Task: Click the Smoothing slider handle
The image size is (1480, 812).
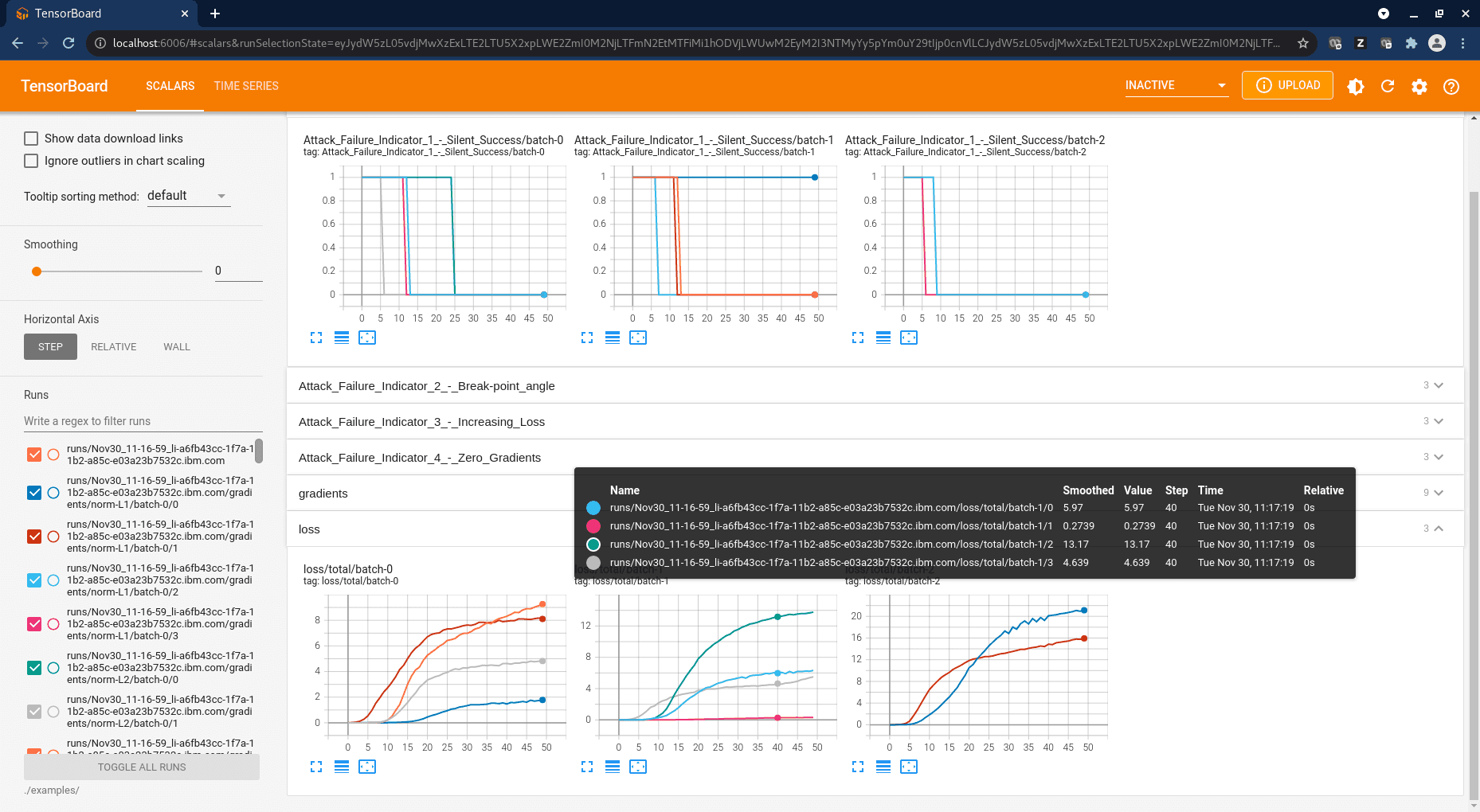Action: 37,271
